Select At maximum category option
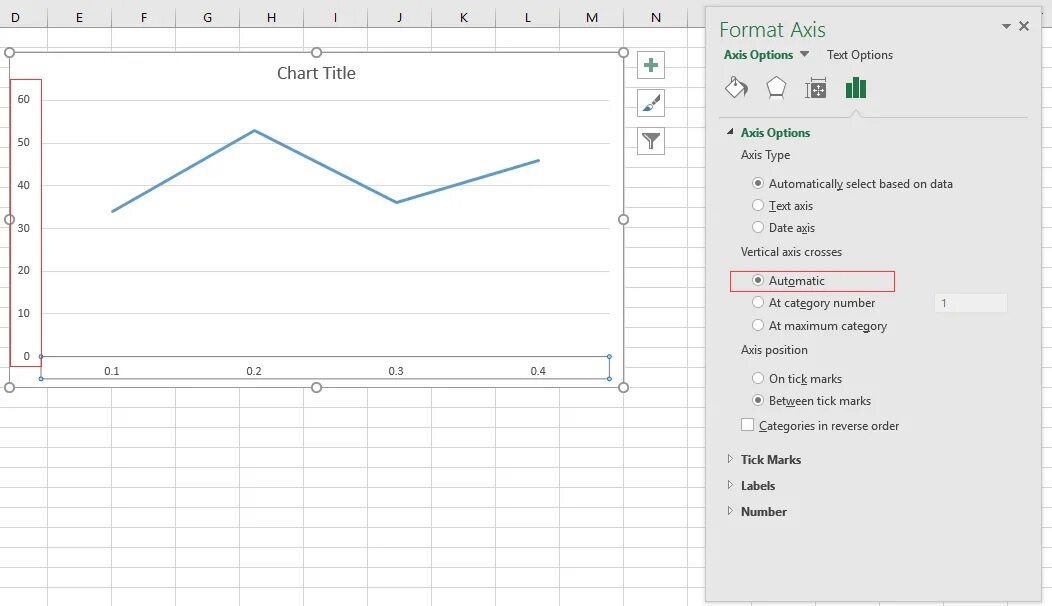 point(819,325)
